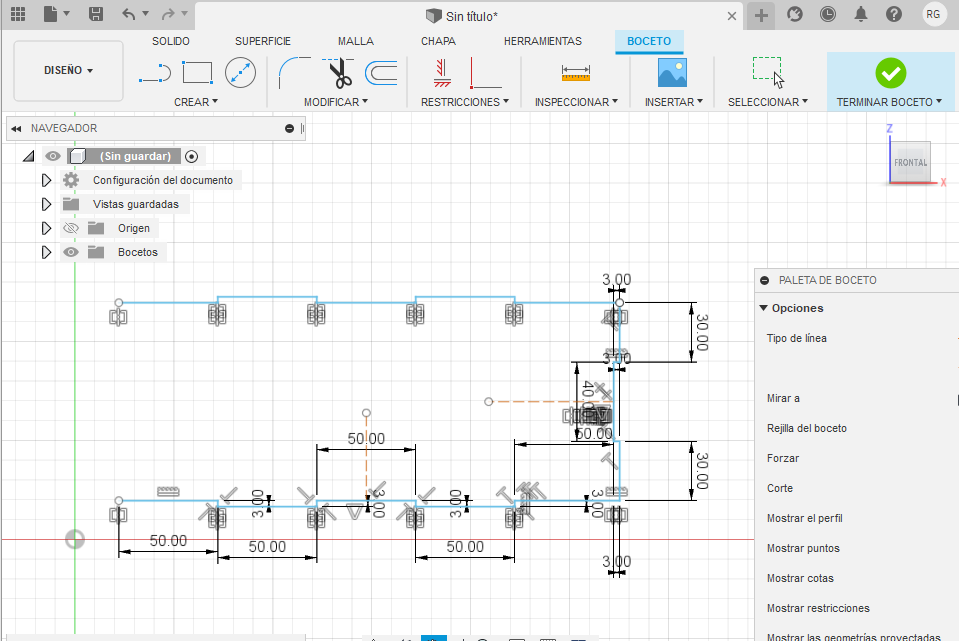This screenshot has height=641, width=959.
Task: Open the DISEÑO workspace dropdown
Action: pos(68,70)
